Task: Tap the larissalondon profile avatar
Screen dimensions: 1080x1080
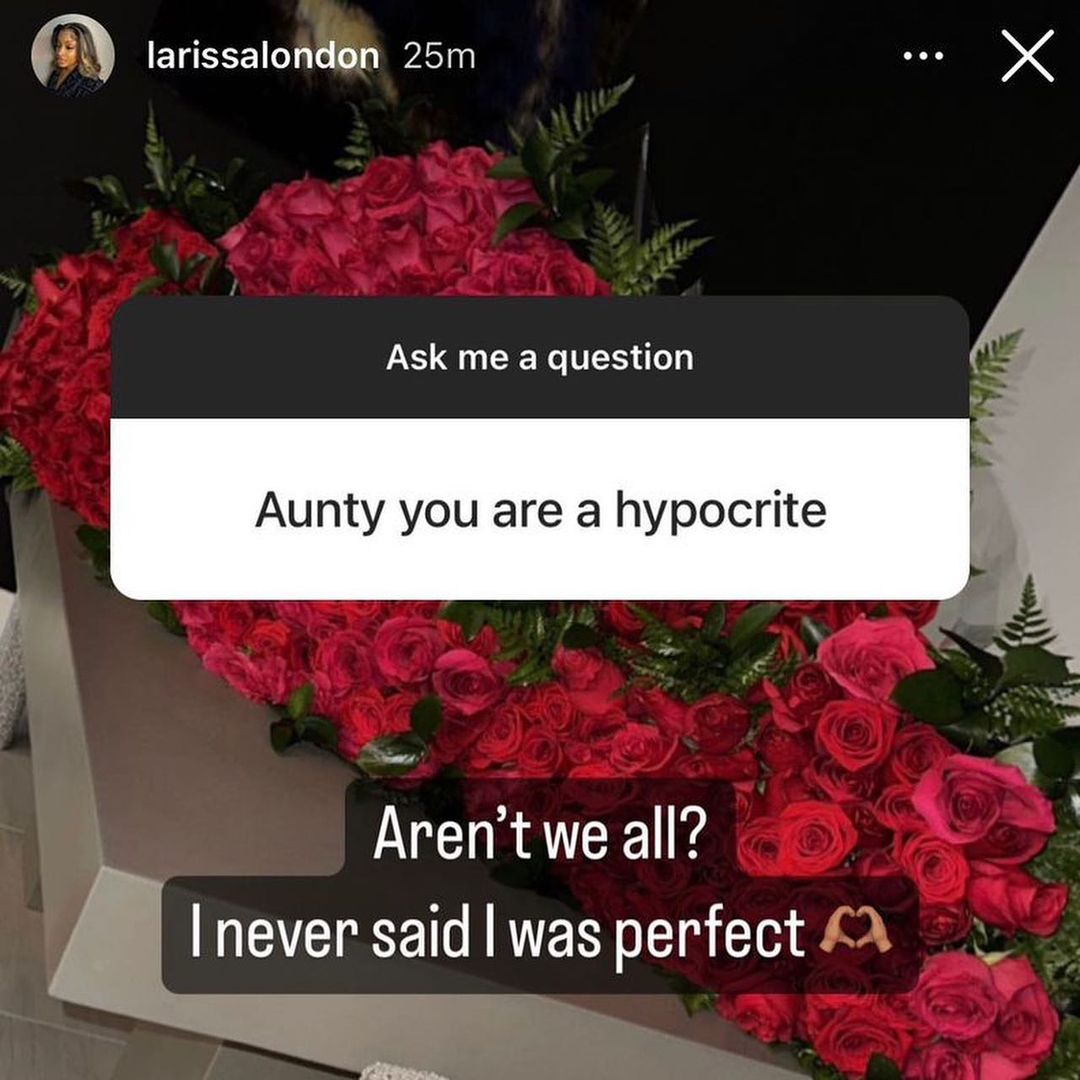Action: [72, 55]
